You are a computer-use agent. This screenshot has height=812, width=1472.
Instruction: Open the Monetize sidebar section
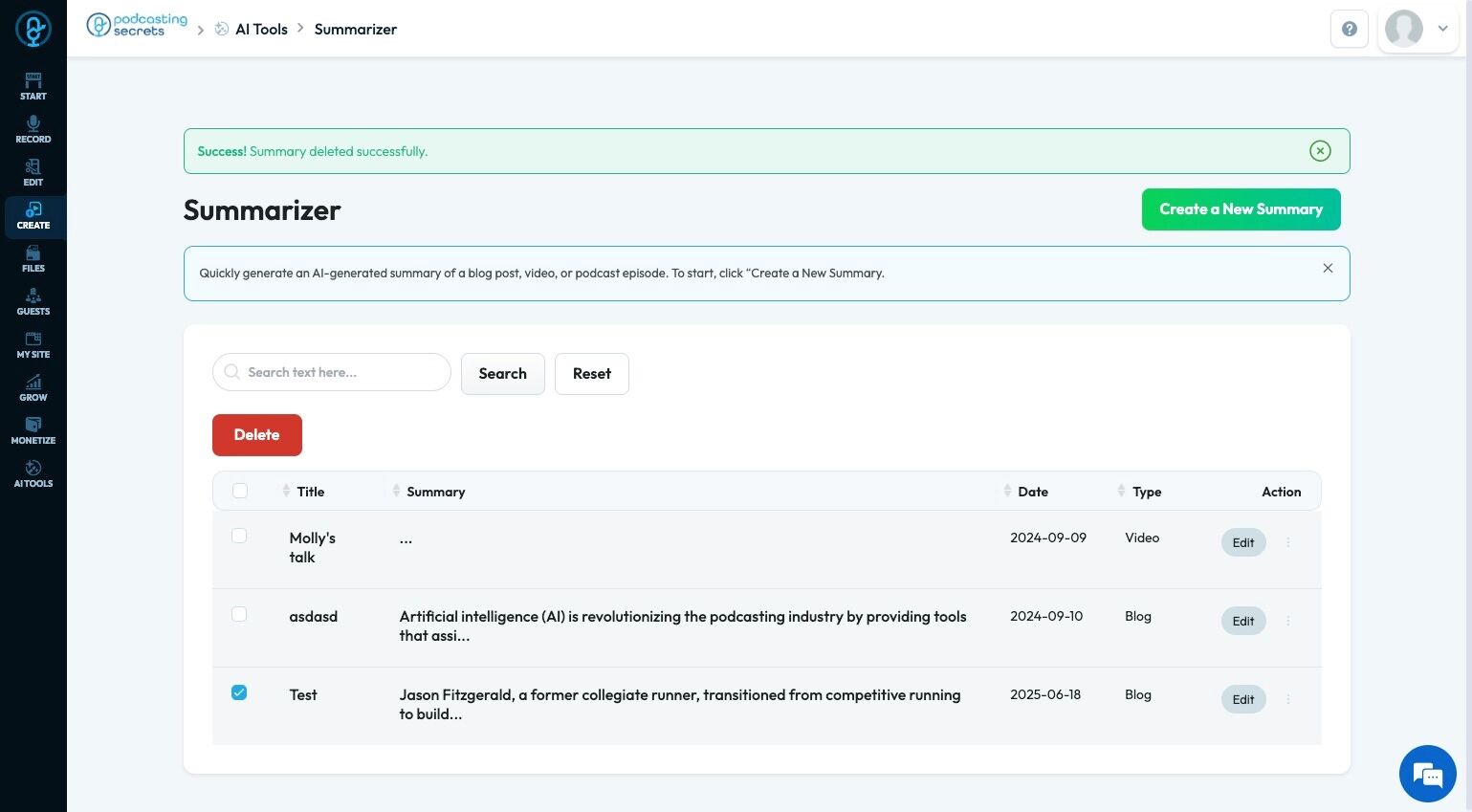[x=33, y=430]
